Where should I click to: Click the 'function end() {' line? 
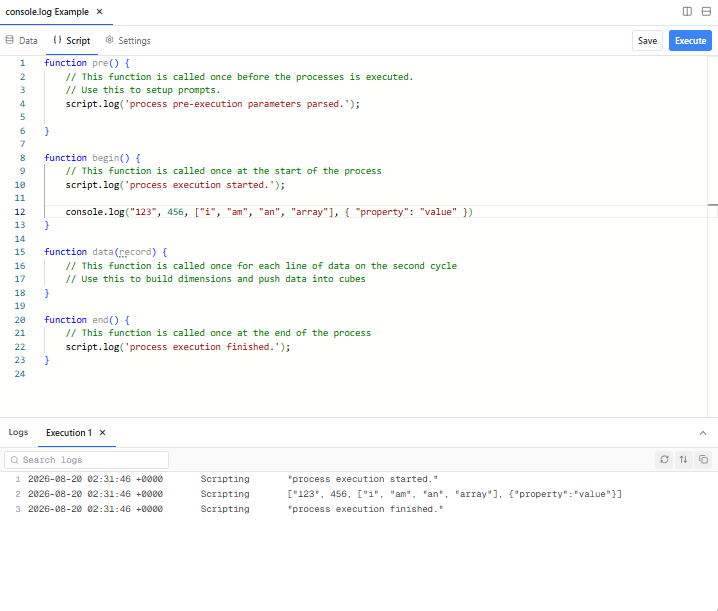(x=87, y=320)
